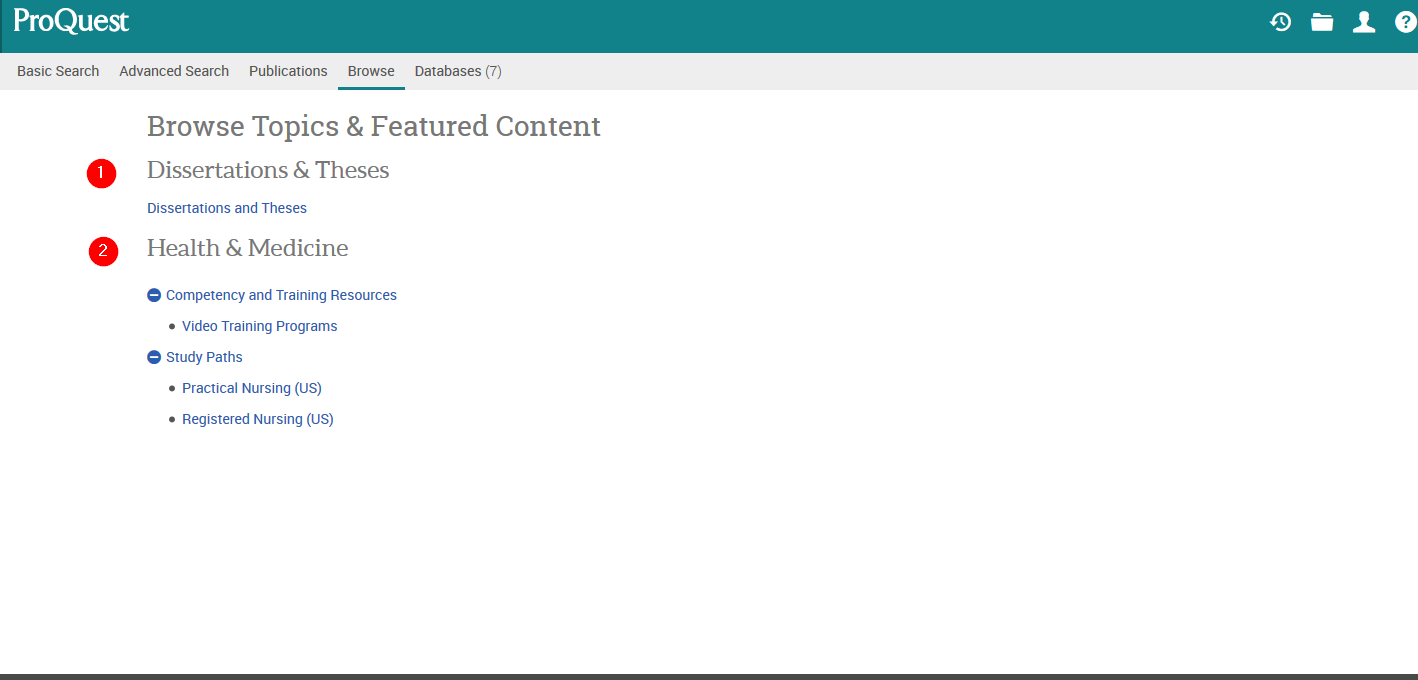Click the red number 1 marker
Screen dimensions: 1418x680
101,173
